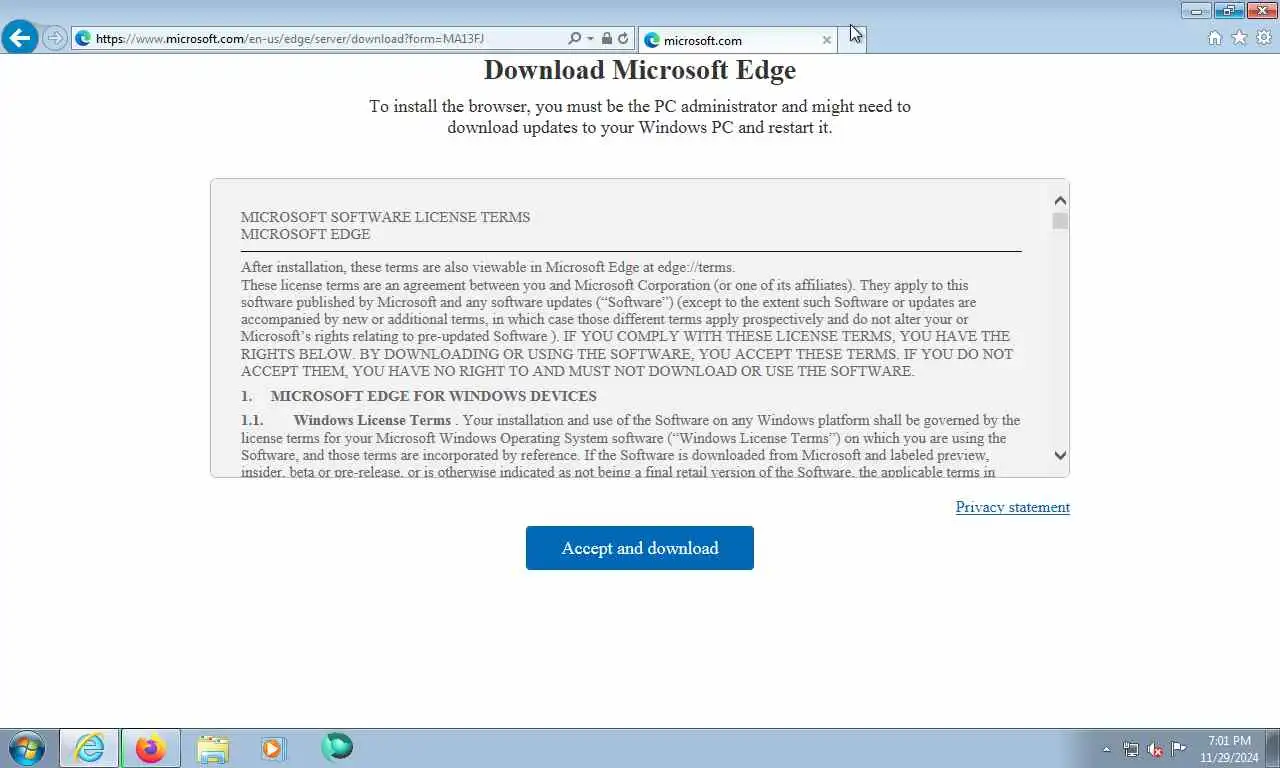
Task: Click the Accept and download button
Action: click(x=640, y=548)
